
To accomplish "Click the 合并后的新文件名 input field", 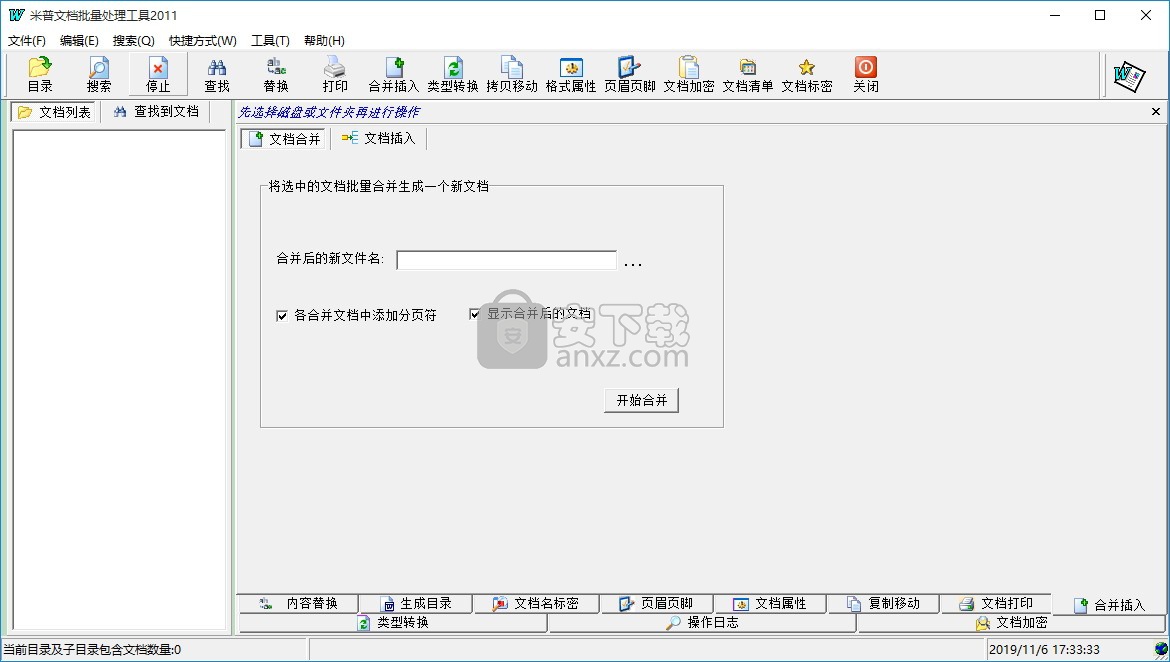I will (x=507, y=260).
